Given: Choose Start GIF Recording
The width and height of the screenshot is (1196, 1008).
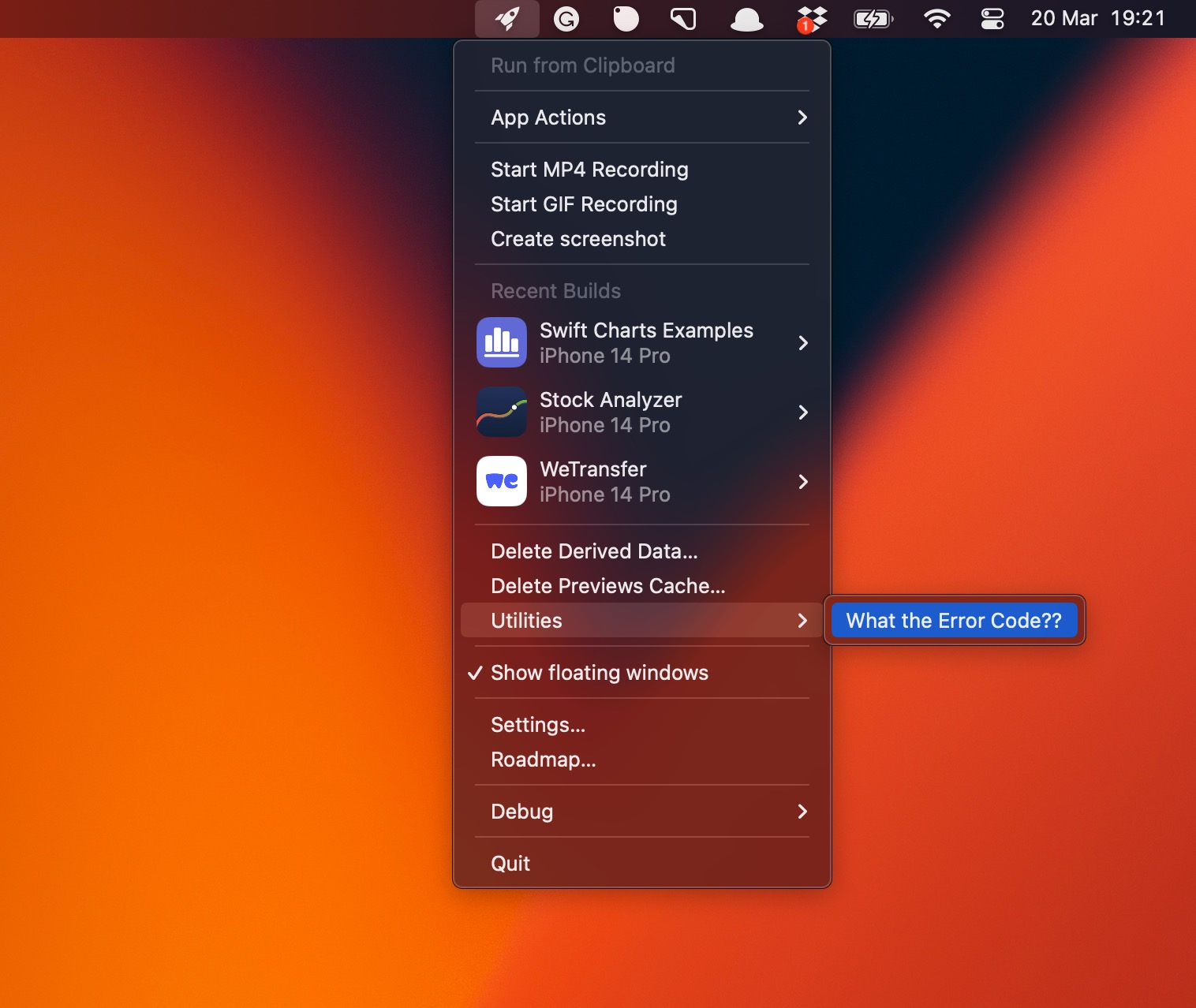Looking at the screenshot, I should coord(584,204).
